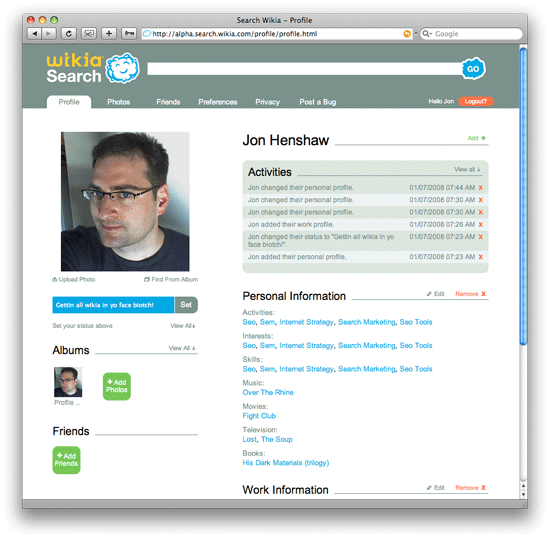
Task: Remove the Work Information section
Action: click(x=470, y=488)
